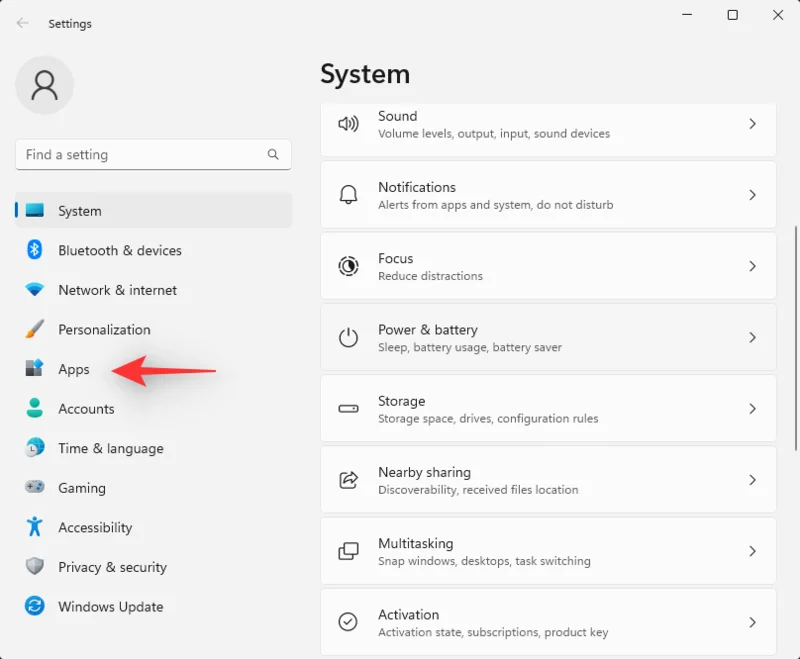Open the Nearby sharing settings chevron
This screenshot has width=800, height=659.
753,479
